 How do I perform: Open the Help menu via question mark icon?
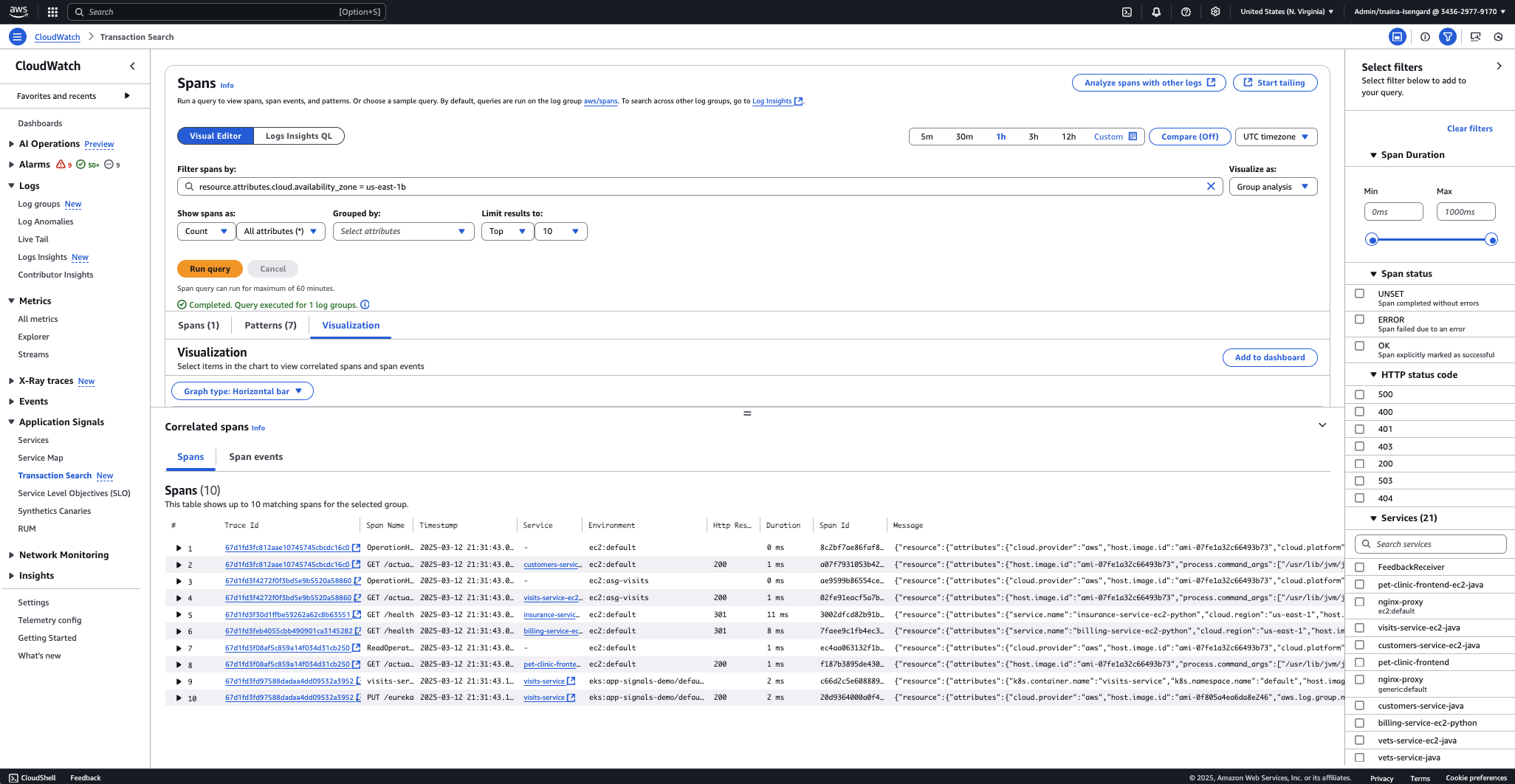1186,12
